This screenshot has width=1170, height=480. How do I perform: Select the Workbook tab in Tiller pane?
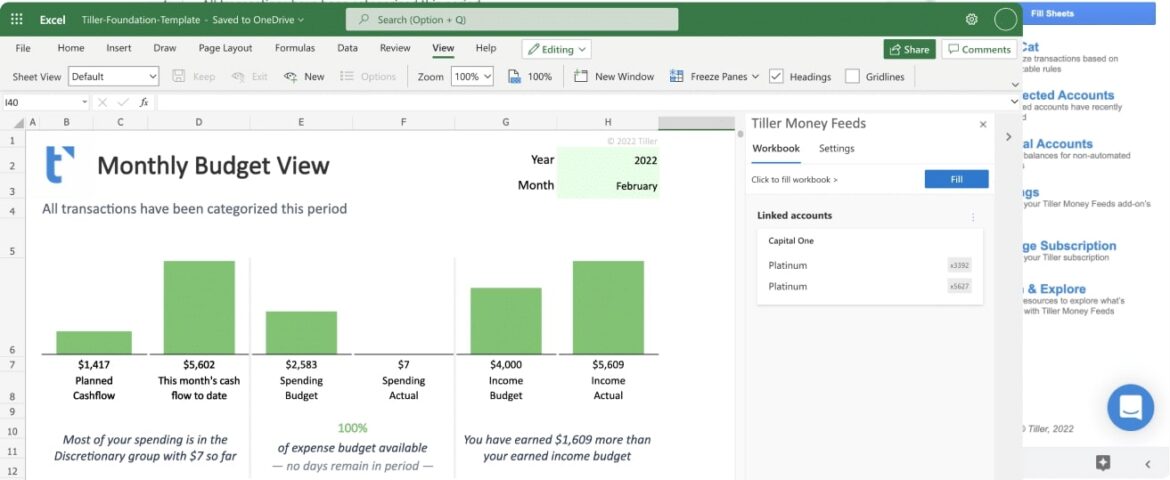[776, 149]
